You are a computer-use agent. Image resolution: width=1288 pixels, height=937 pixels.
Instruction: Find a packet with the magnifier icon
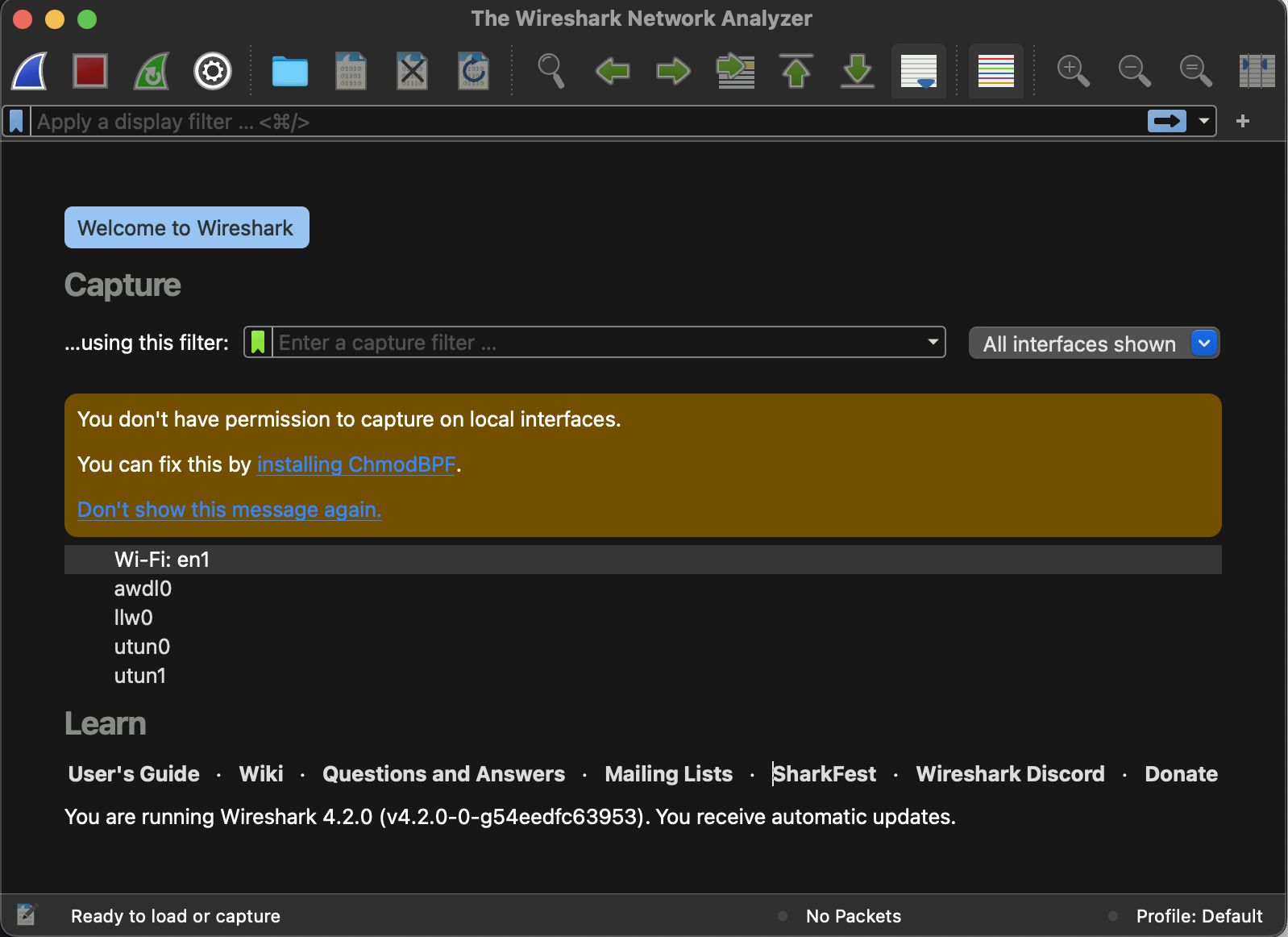click(551, 71)
